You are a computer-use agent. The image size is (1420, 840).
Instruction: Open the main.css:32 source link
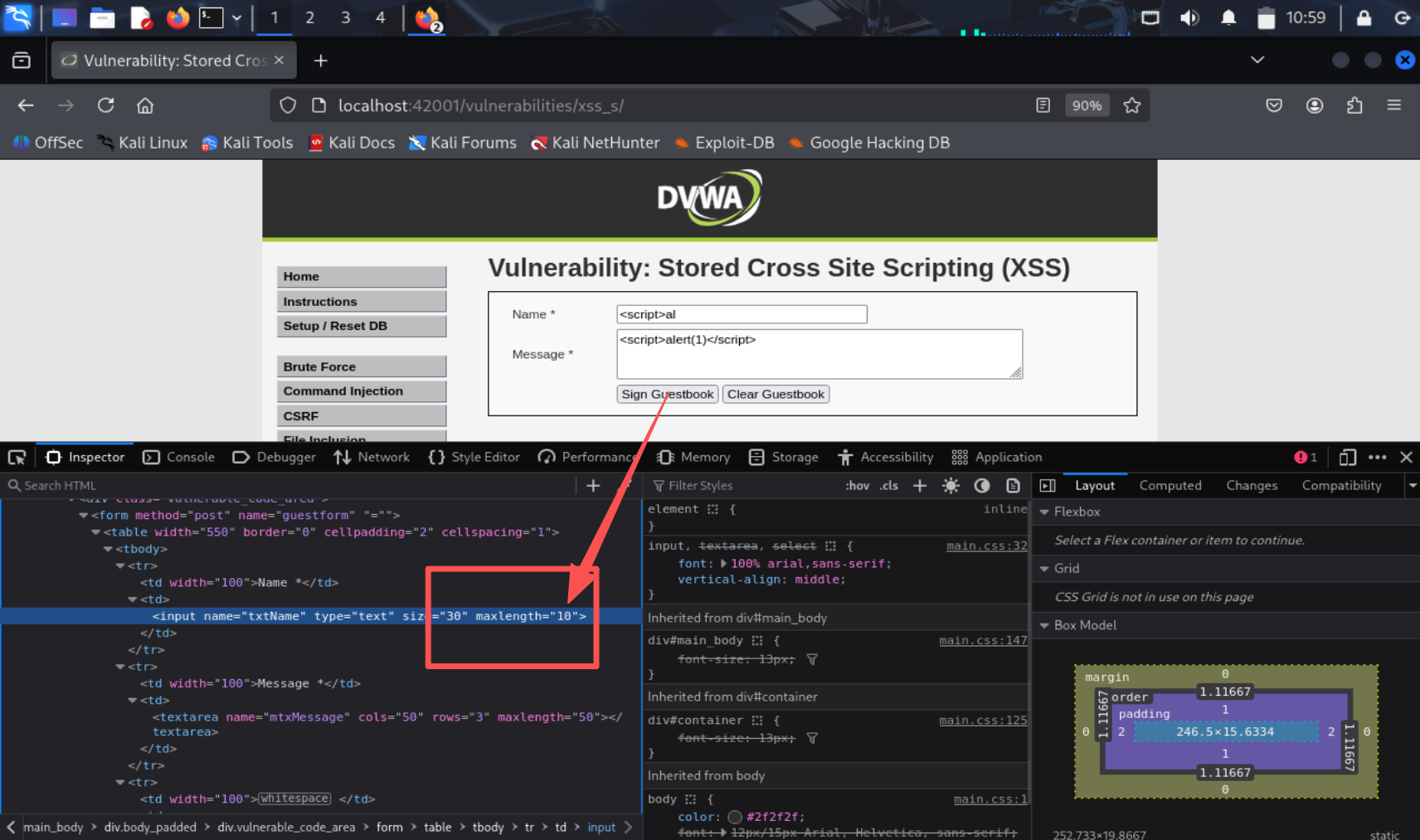[986, 546]
